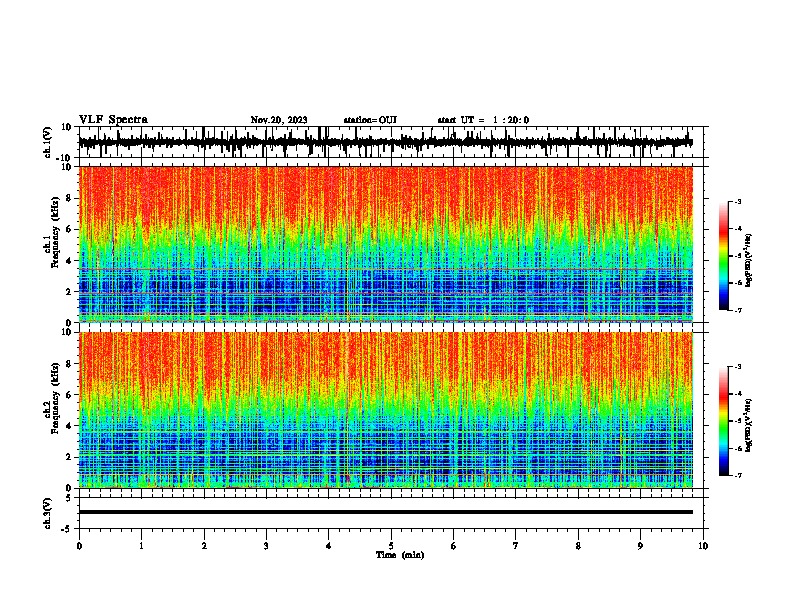Image resolution: width=792 pixels, height=612 pixels.
Task: Click time axis tick label "8"
Action: point(578,546)
